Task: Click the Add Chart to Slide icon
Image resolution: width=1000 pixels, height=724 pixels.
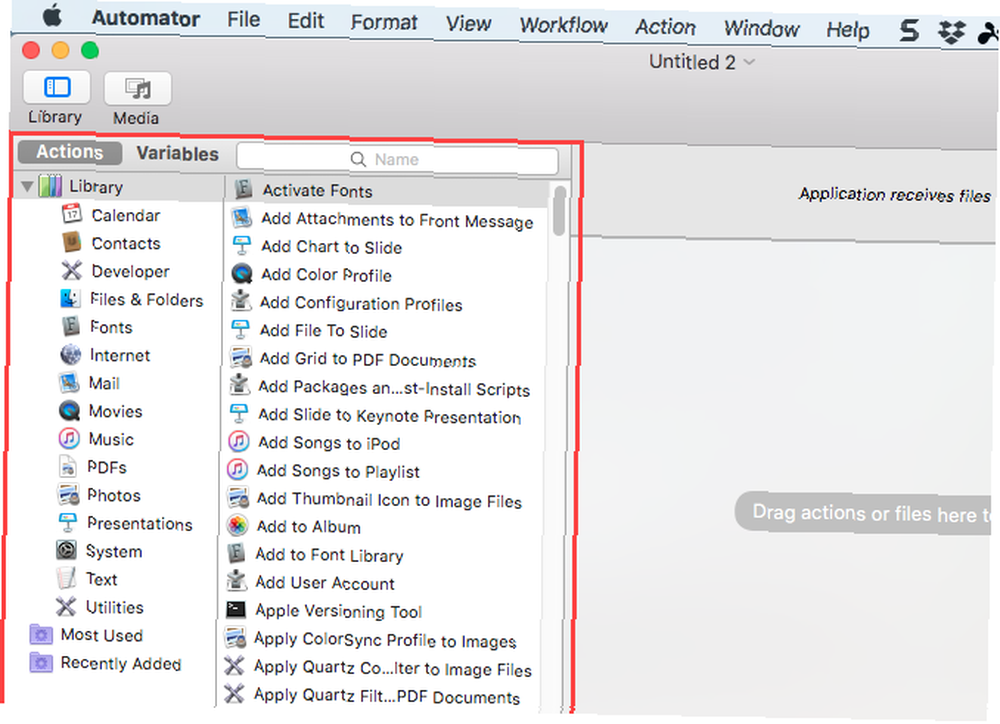Action: click(242, 246)
